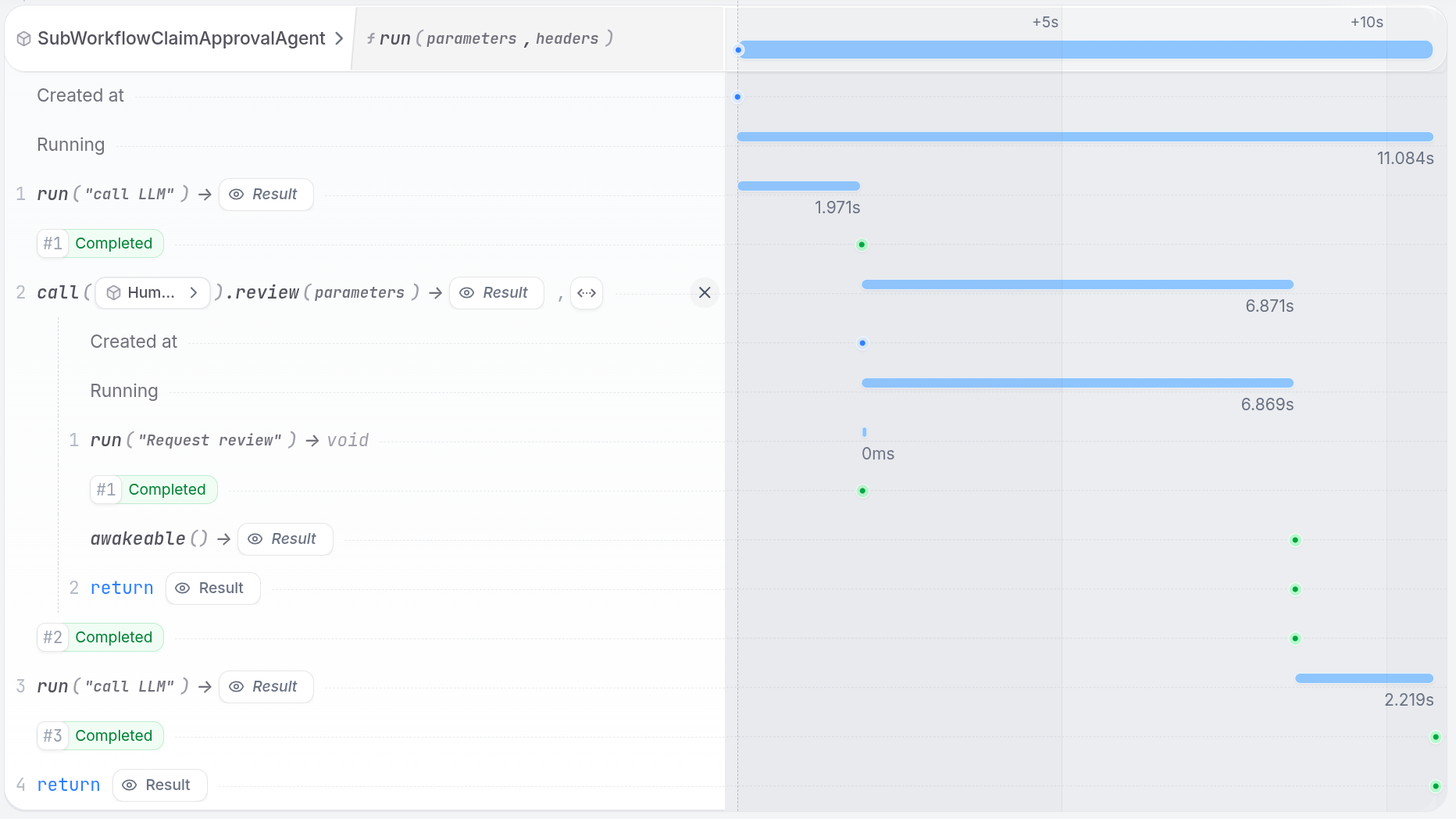Click the top-level Running row label
Image resolution: width=1456 pixels, height=819 pixels.
(71, 145)
